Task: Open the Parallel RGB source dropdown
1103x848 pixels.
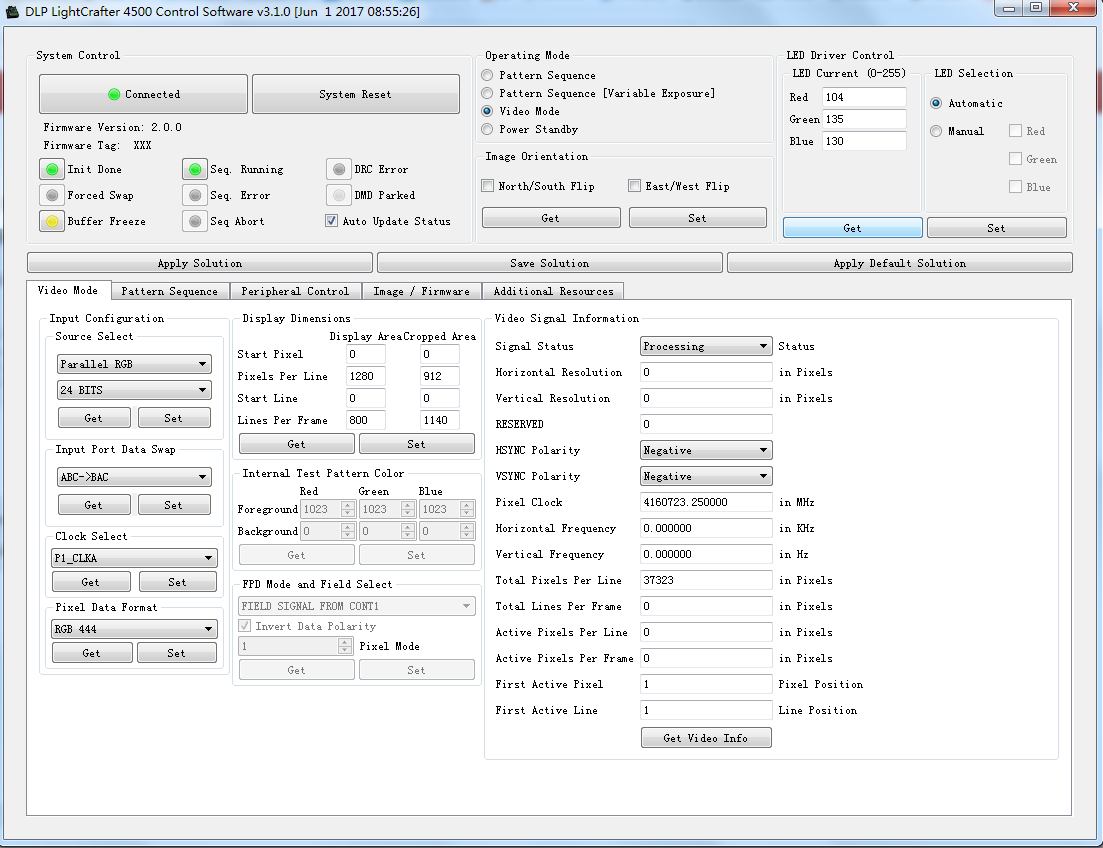Action: click(x=134, y=365)
